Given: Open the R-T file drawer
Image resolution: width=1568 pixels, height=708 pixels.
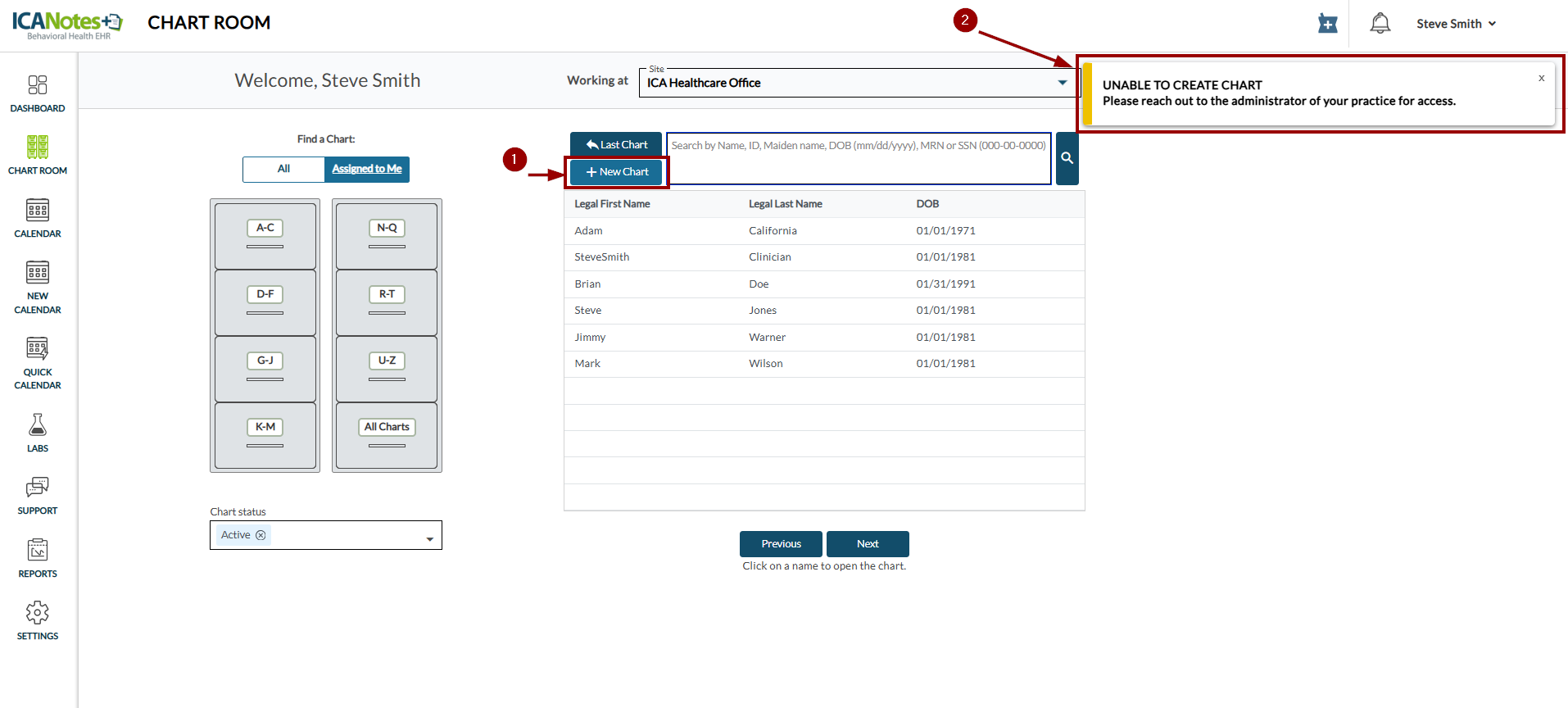Looking at the screenshot, I should pyautogui.click(x=387, y=302).
